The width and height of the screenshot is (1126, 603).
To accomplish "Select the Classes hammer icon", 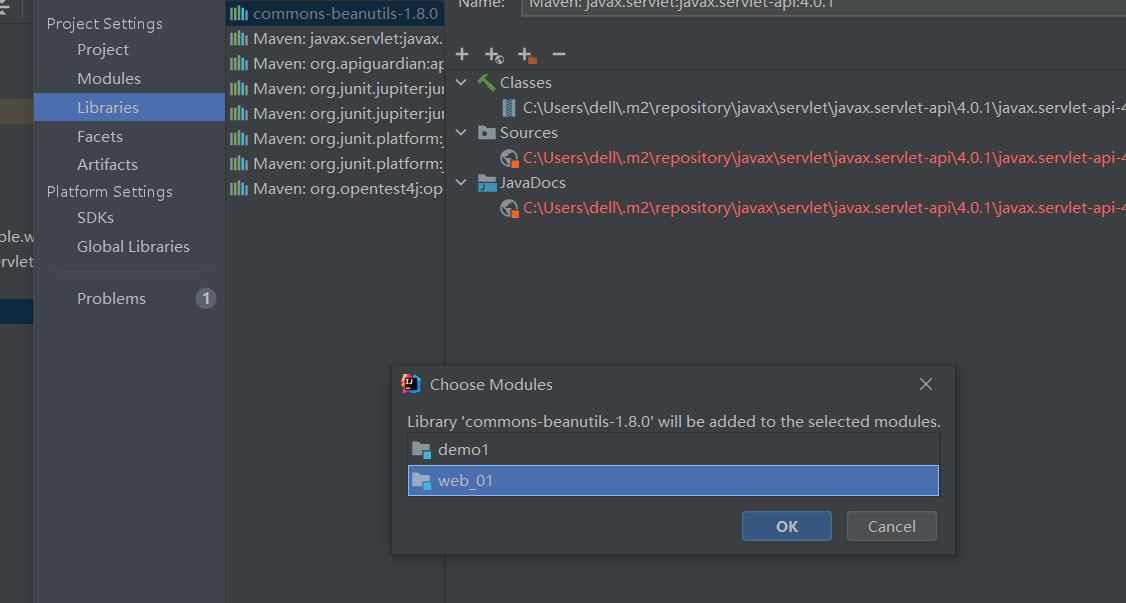I will click(x=486, y=83).
